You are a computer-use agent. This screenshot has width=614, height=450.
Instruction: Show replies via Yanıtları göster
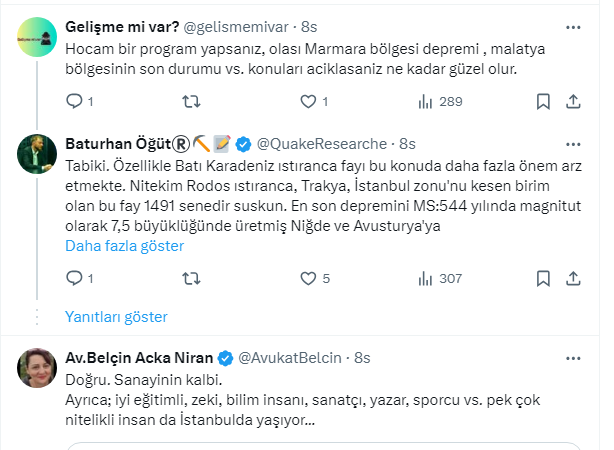tap(116, 316)
